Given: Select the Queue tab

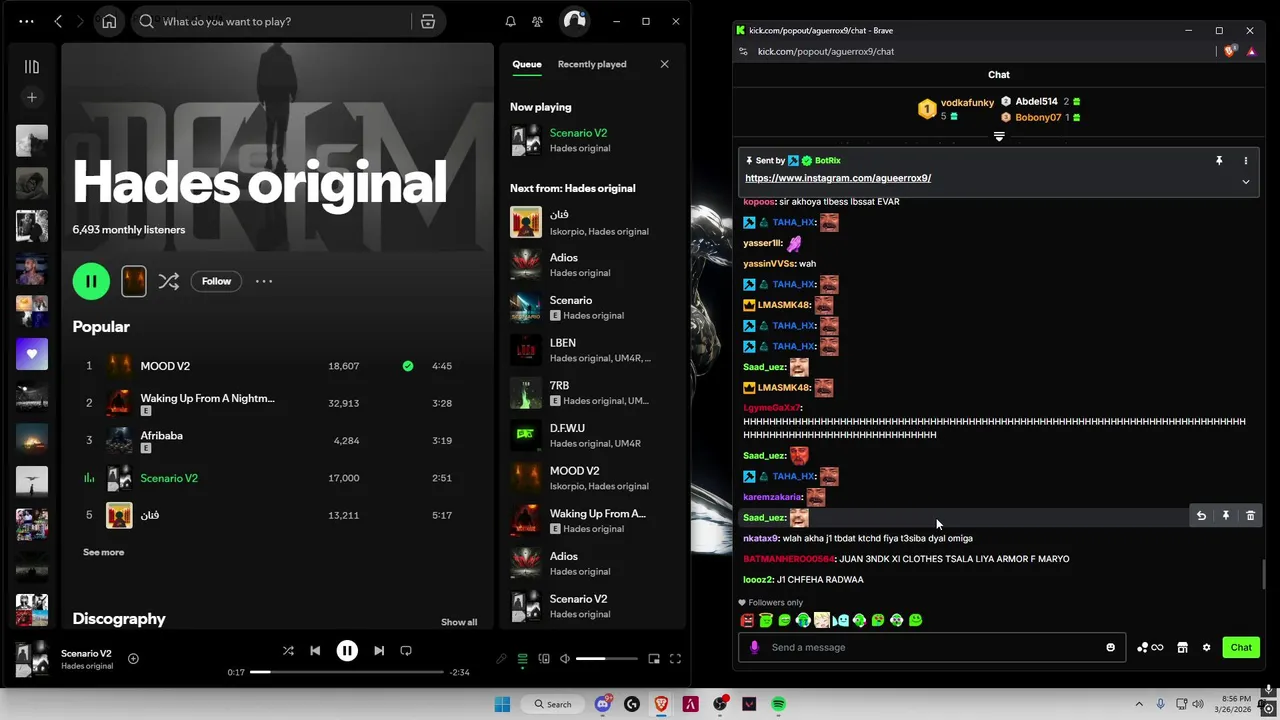Looking at the screenshot, I should click(x=527, y=64).
